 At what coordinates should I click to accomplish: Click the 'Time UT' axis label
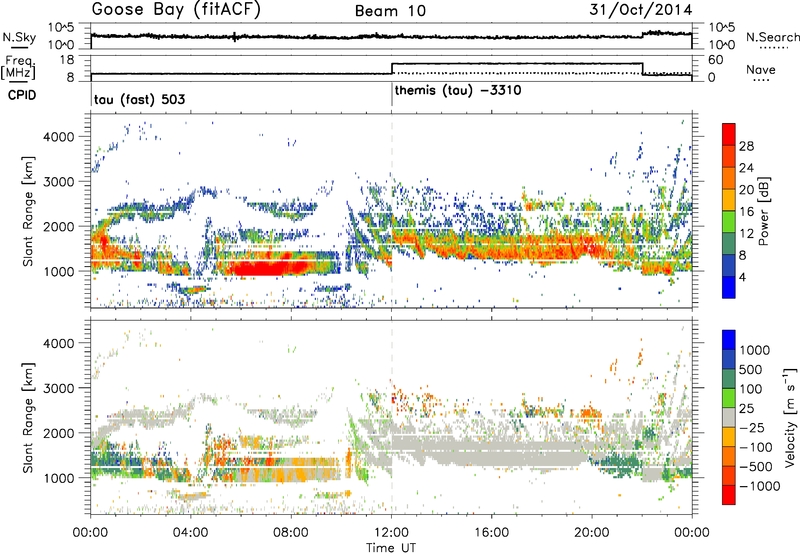pos(391,548)
